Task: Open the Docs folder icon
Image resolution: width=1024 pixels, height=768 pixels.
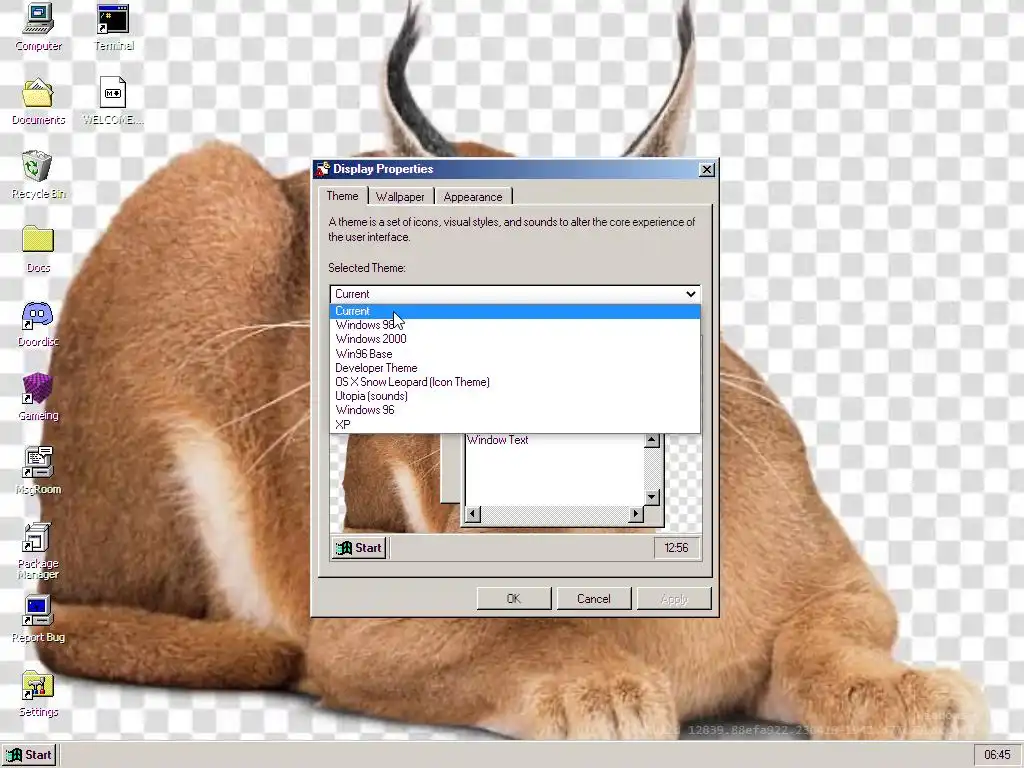Action: point(38,249)
